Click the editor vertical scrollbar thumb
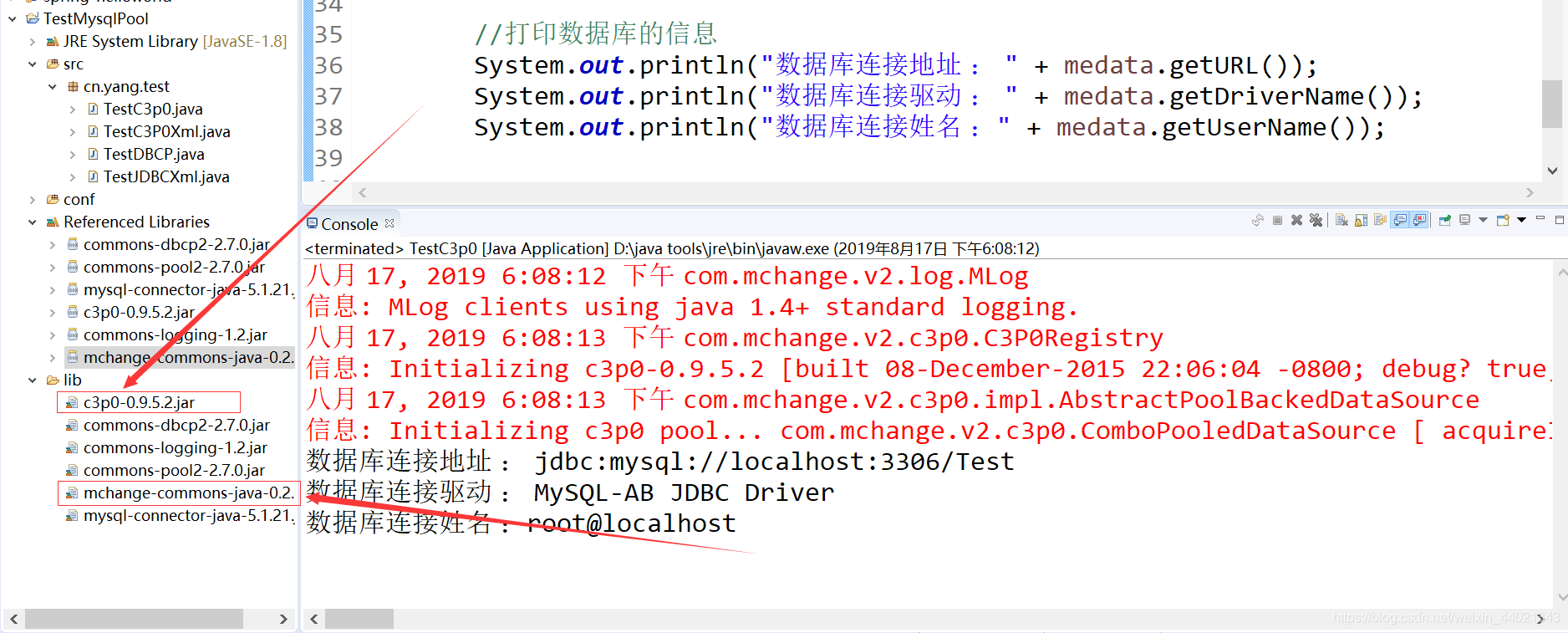 click(x=1552, y=104)
